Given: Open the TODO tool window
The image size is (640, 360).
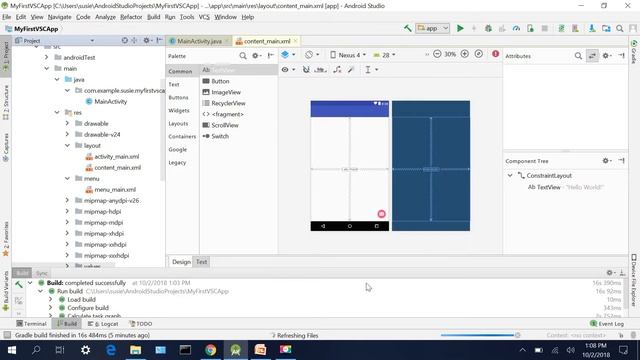Looking at the screenshot, I should (x=141, y=324).
